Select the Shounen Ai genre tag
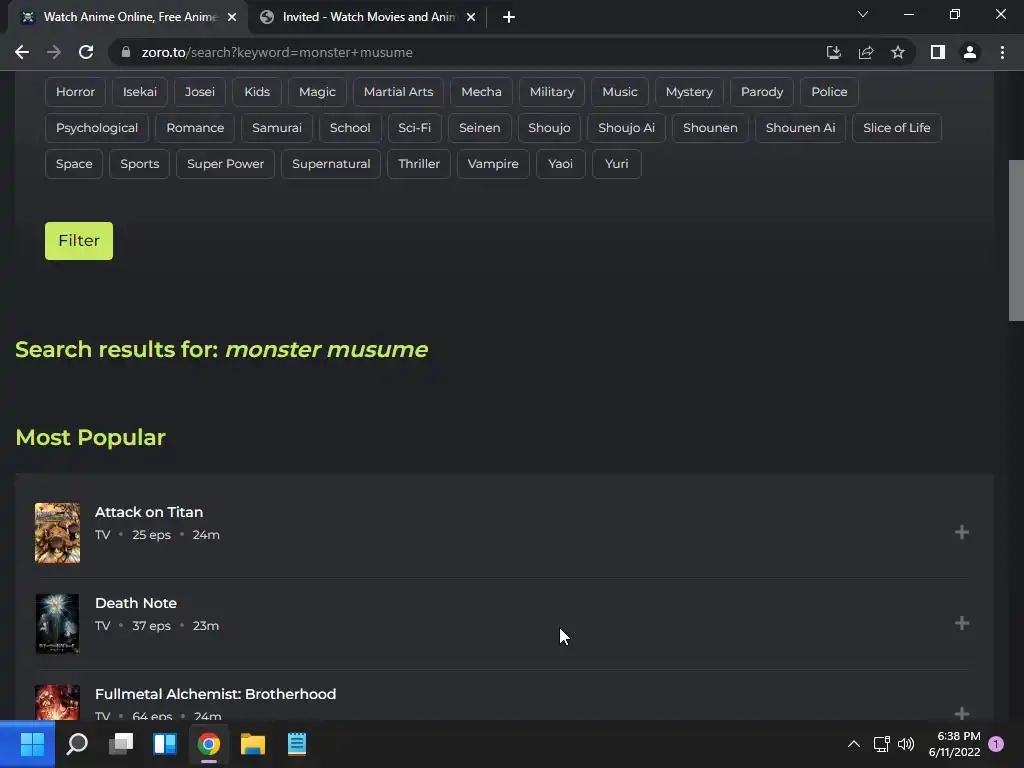 click(x=800, y=128)
